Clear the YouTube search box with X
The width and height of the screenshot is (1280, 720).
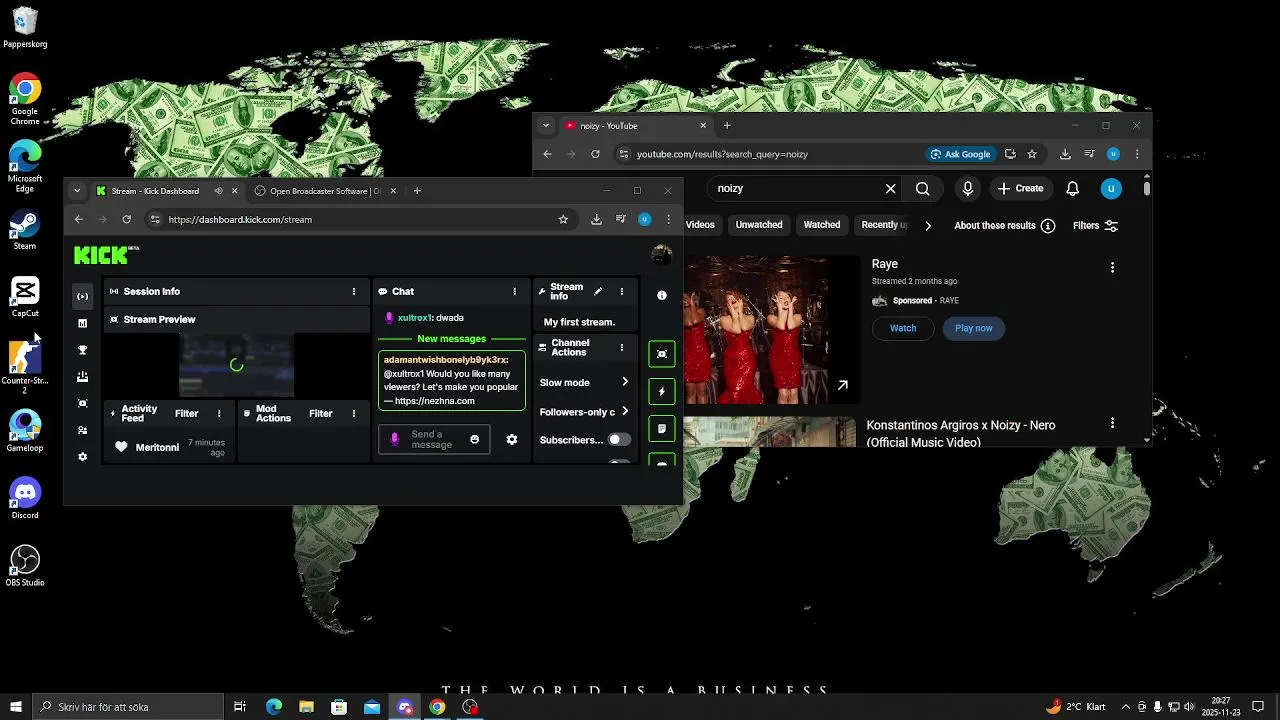click(x=890, y=188)
